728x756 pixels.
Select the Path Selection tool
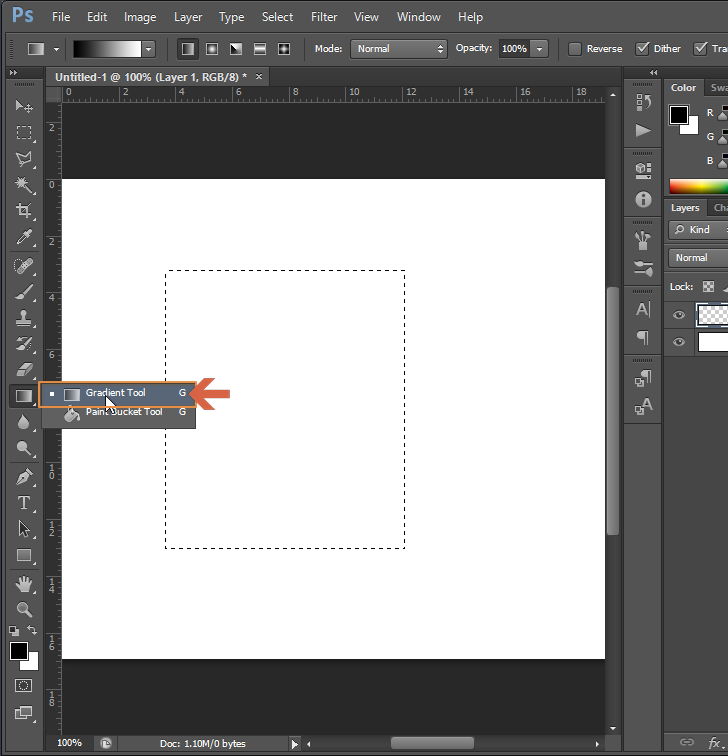(24, 529)
